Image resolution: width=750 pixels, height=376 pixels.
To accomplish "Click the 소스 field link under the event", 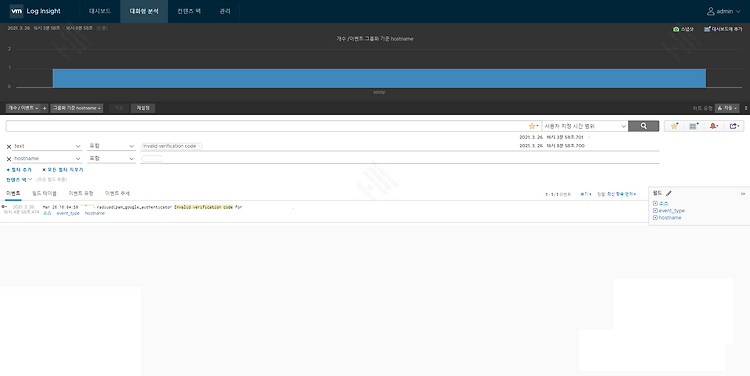I will pyautogui.click(x=47, y=213).
